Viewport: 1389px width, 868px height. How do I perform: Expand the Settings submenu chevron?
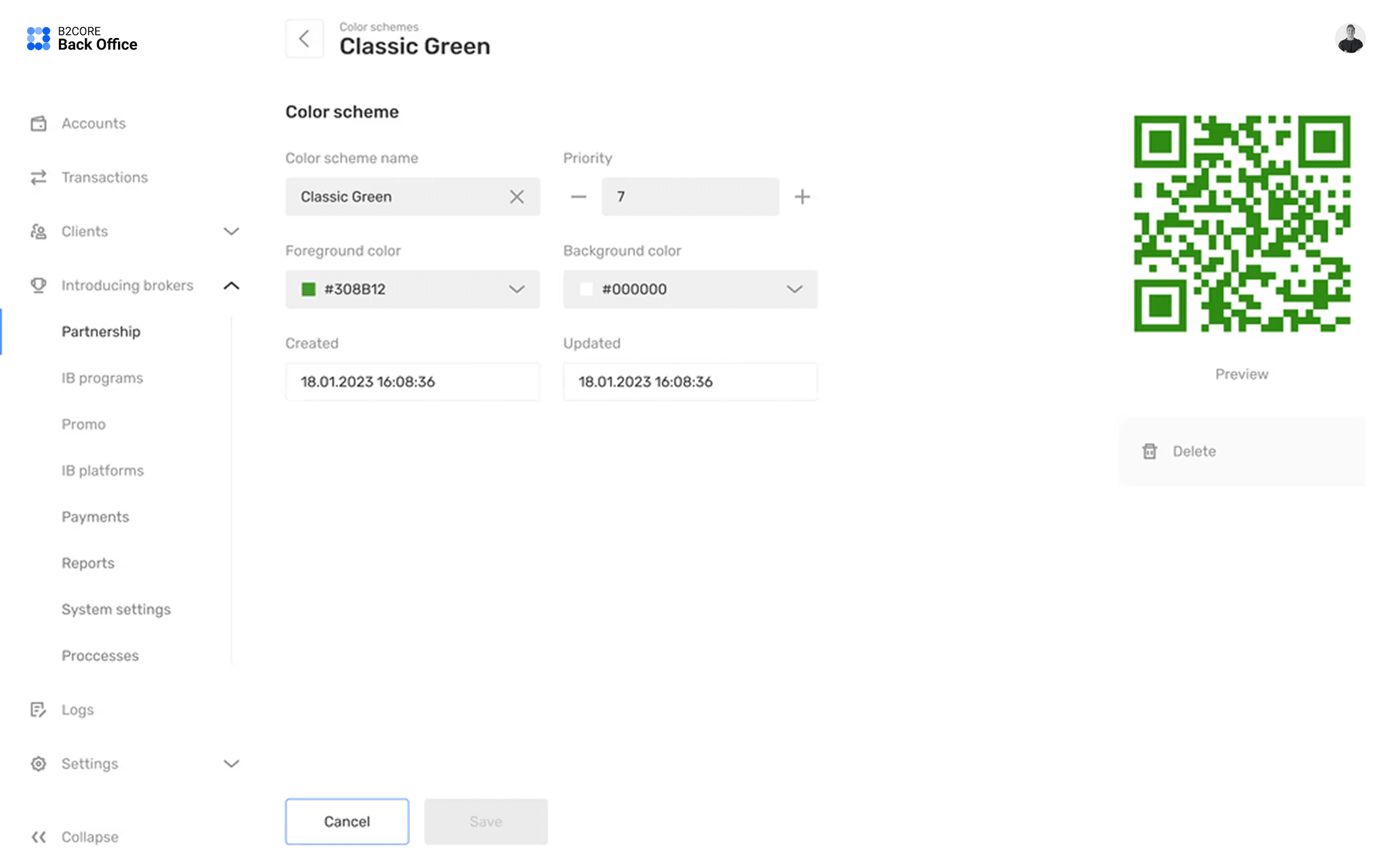(231, 764)
